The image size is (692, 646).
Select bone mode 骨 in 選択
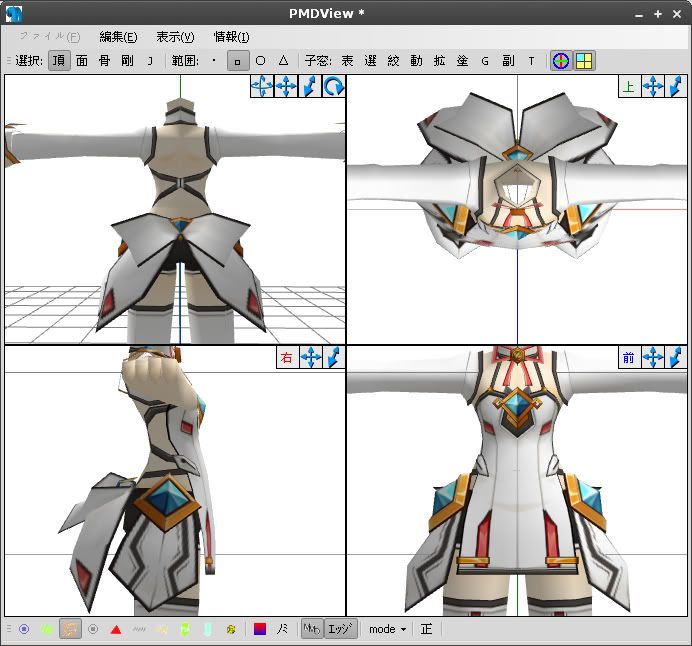pos(105,61)
